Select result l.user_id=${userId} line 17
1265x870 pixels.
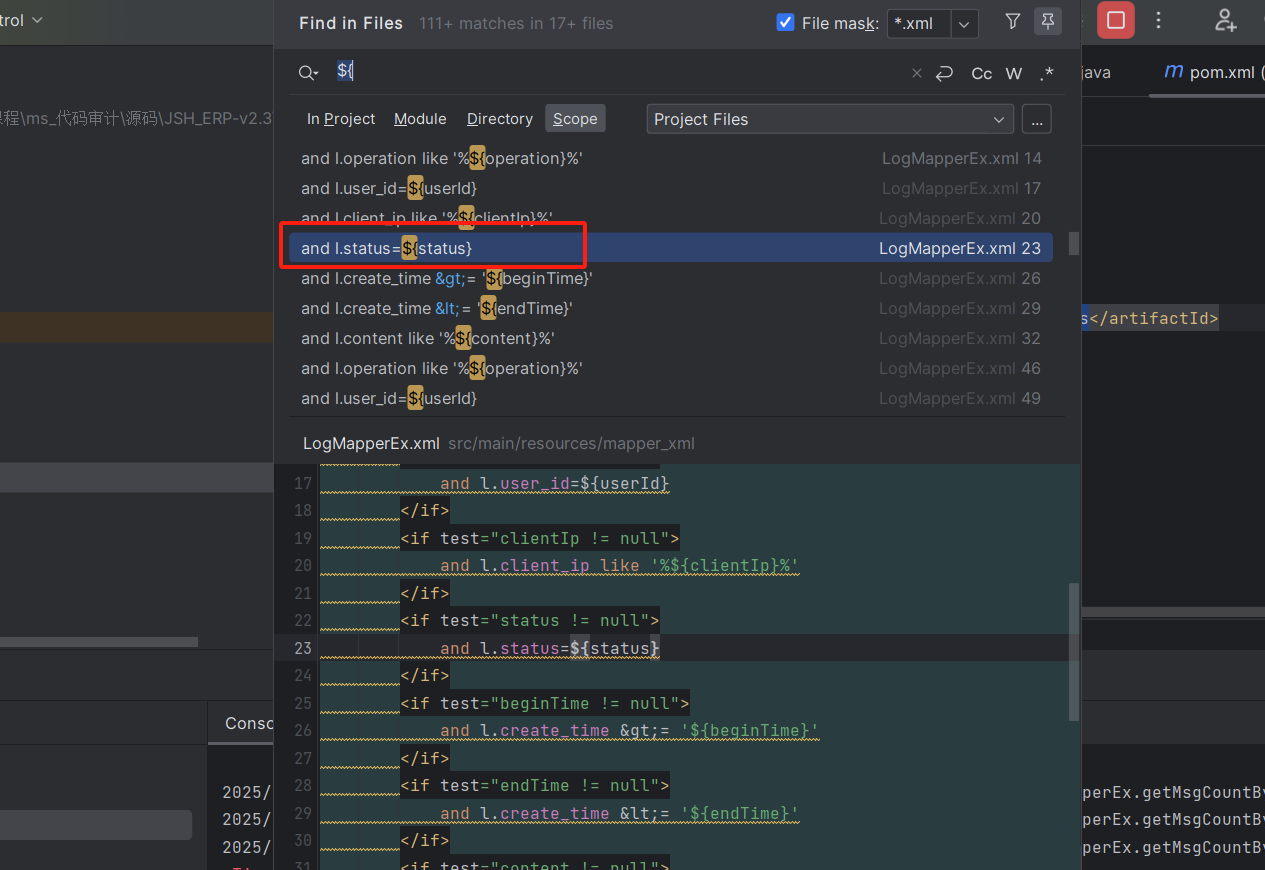click(x=671, y=188)
